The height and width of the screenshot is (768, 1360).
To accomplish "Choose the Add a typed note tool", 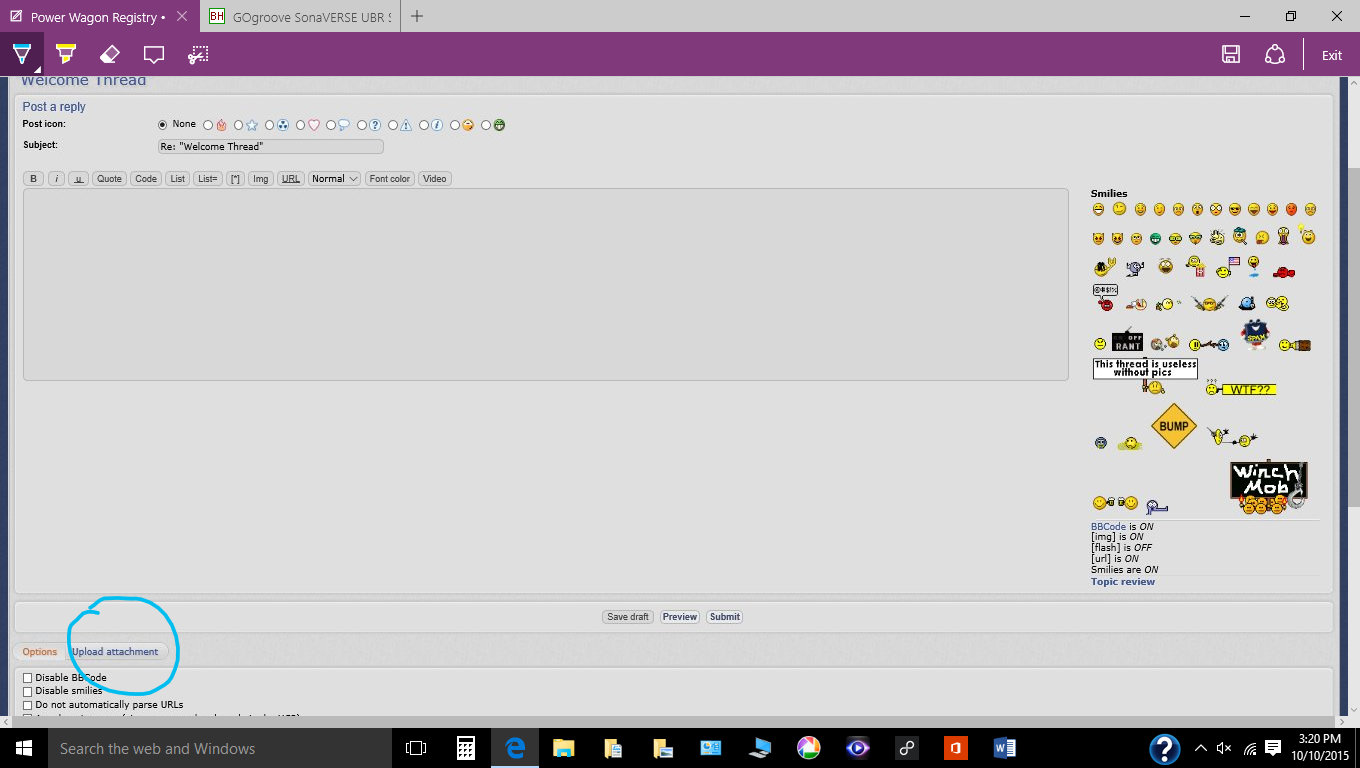I will click(x=153, y=54).
